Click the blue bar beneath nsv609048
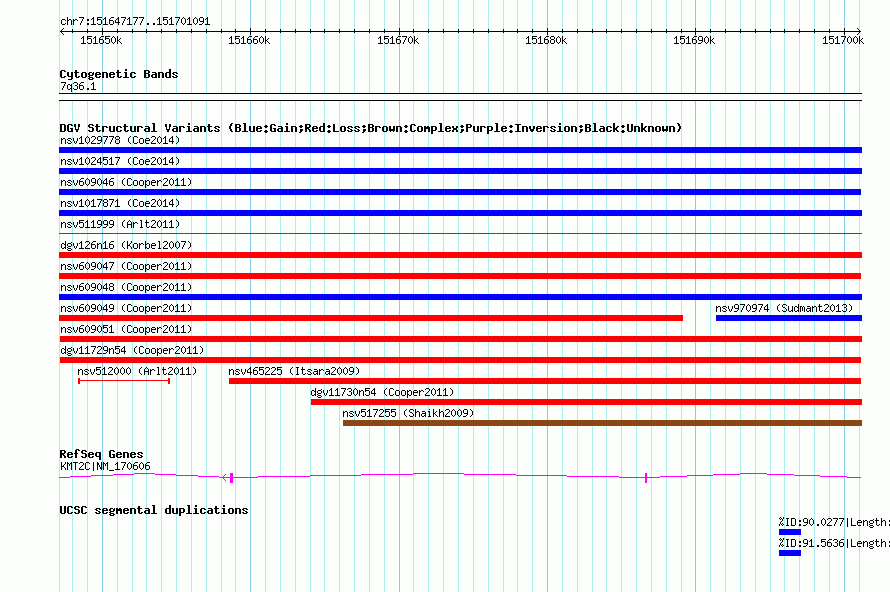Viewport: 890px width, 592px height. click(x=460, y=297)
